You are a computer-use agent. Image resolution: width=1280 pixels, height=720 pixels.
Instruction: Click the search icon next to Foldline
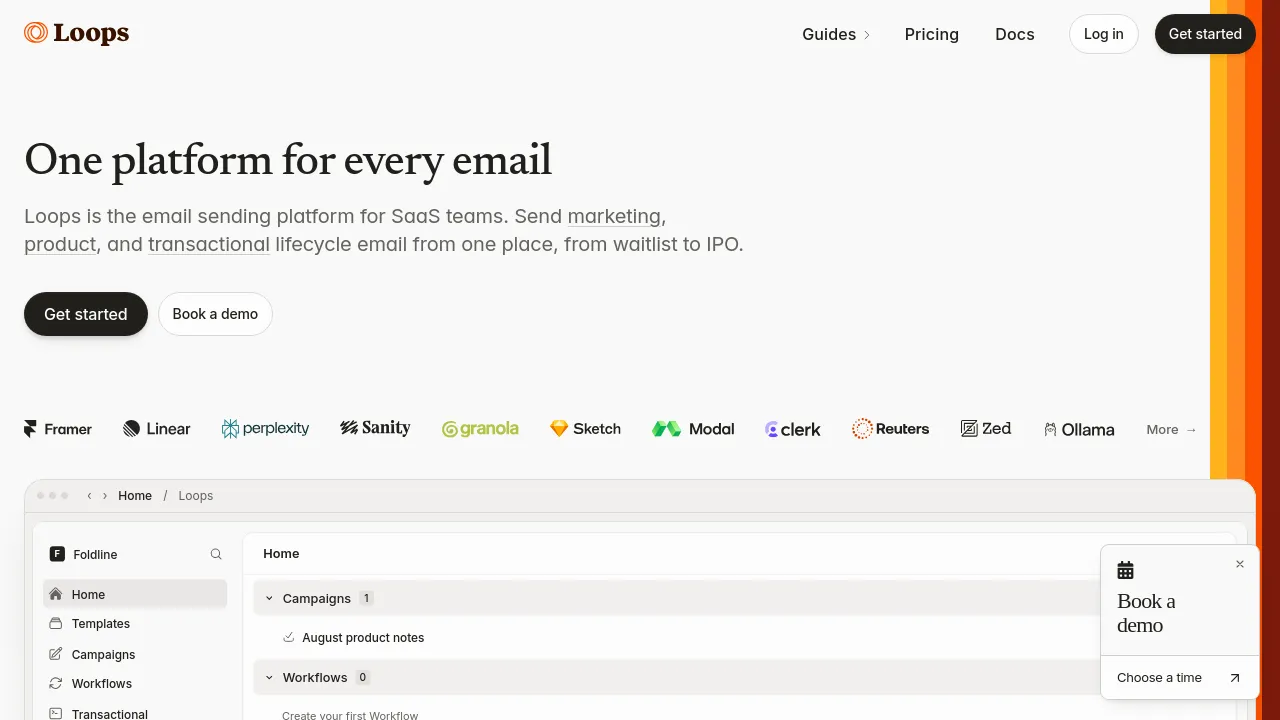tap(216, 554)
